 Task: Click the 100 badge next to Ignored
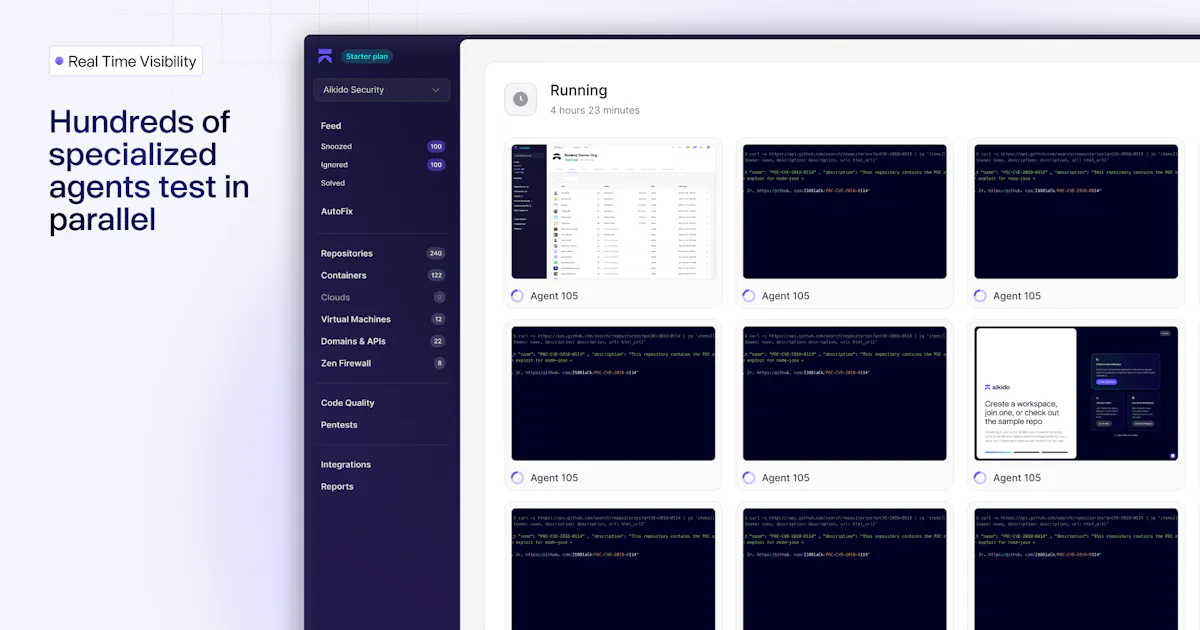click(436, 165)
